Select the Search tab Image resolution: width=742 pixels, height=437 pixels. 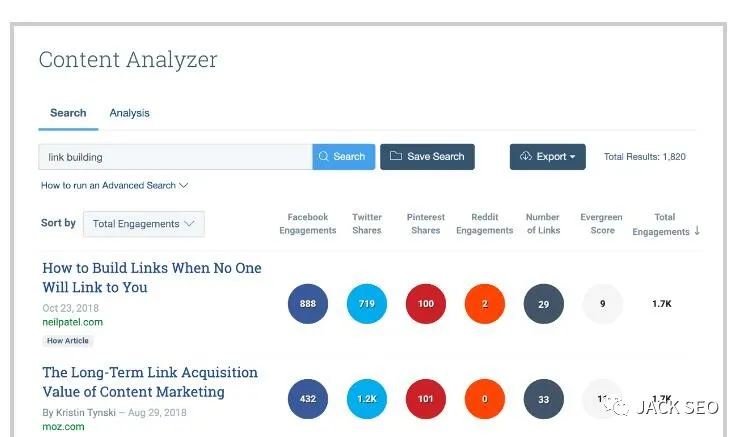point(68,113)
